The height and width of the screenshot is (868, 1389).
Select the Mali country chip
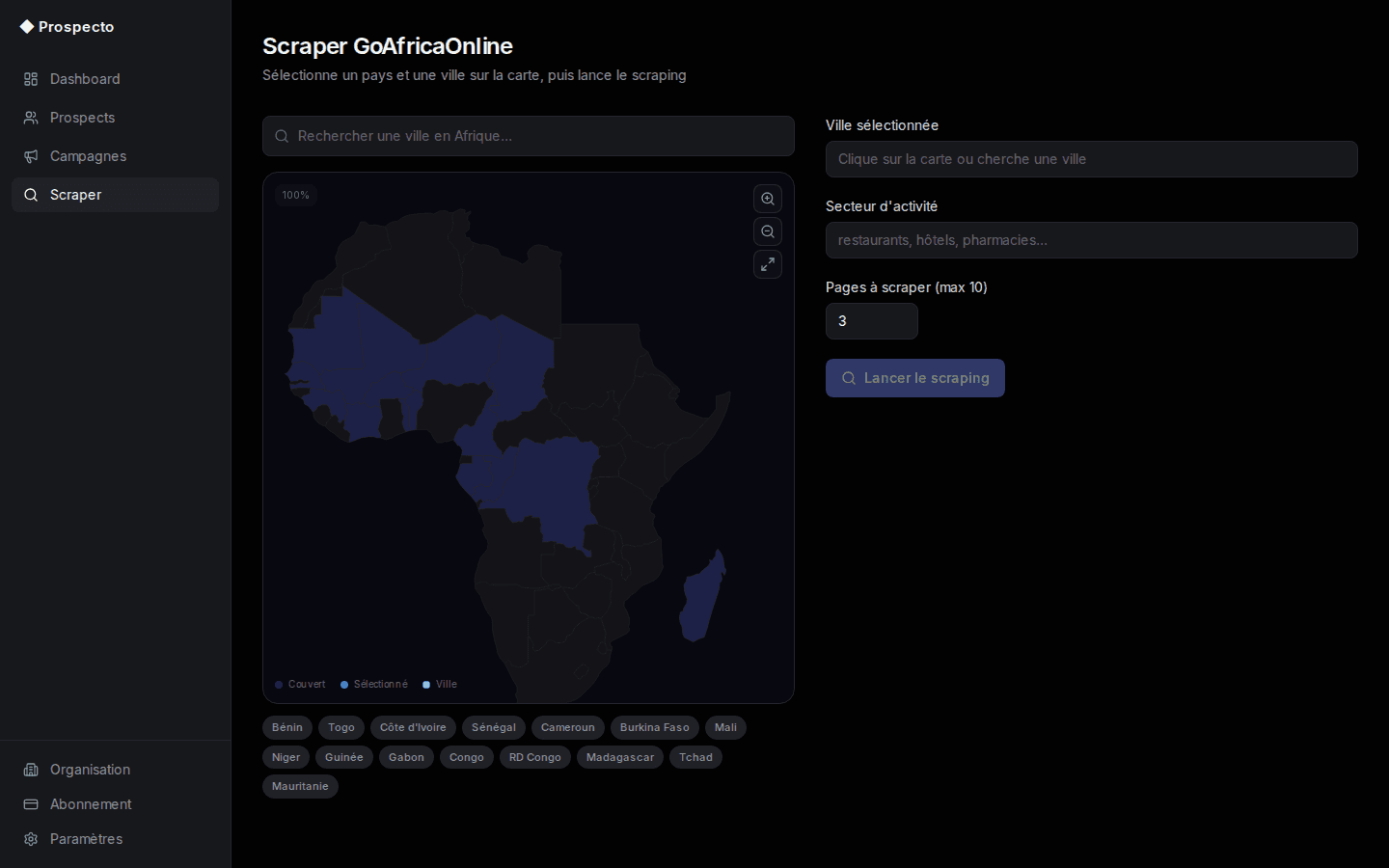(725, 727)
